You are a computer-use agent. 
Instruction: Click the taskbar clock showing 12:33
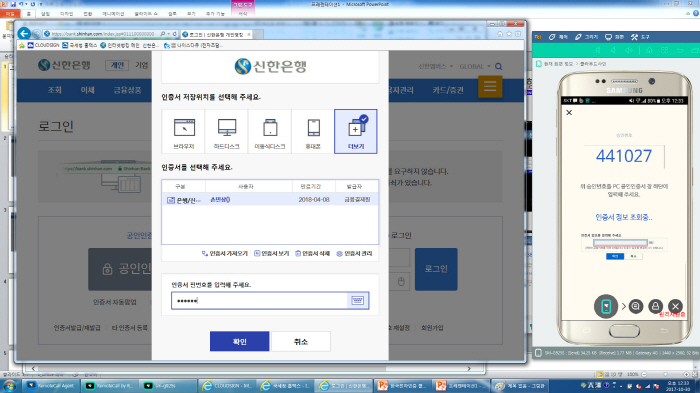coord(678,386)
